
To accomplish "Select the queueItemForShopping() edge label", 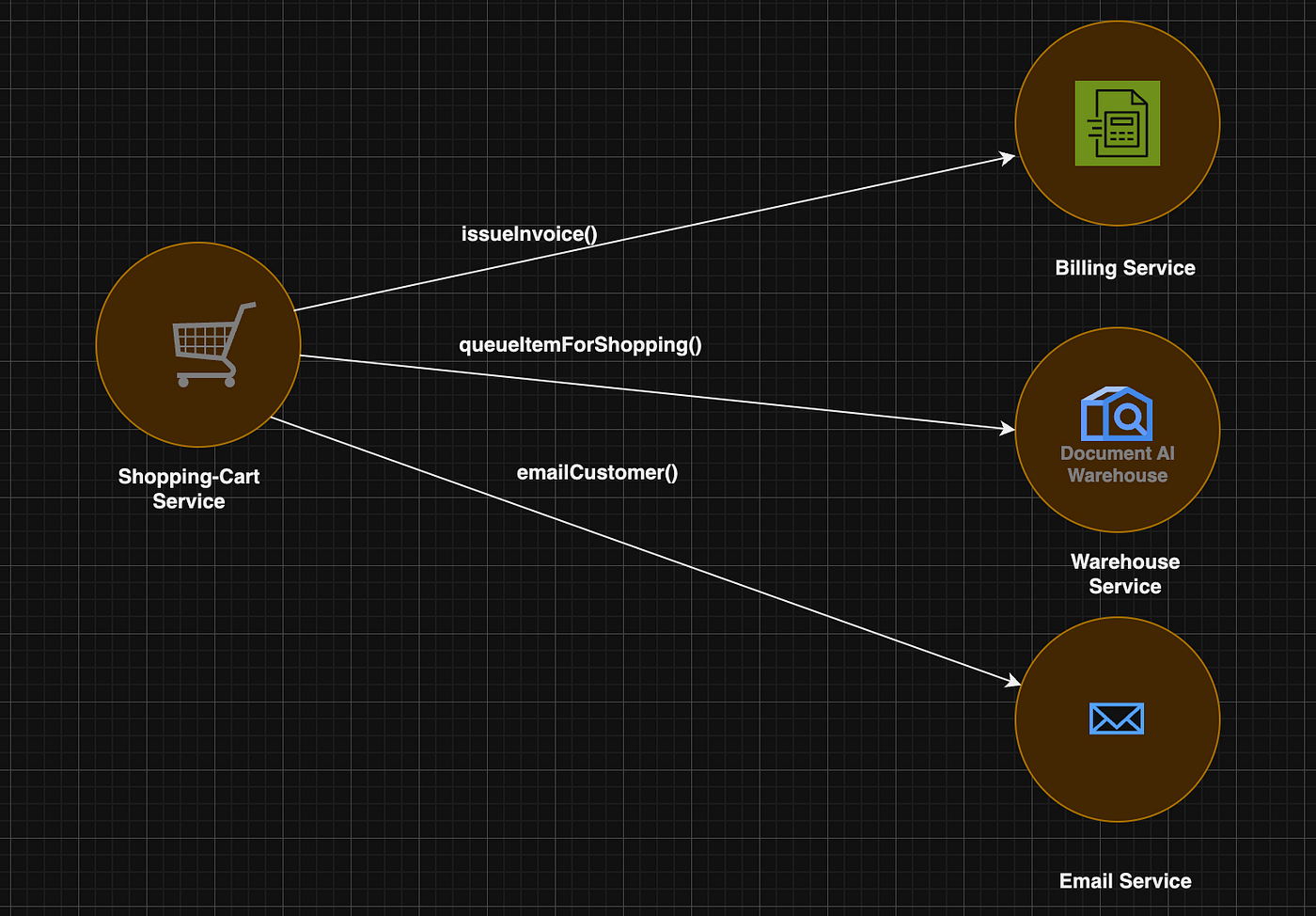I will [580, 345].
